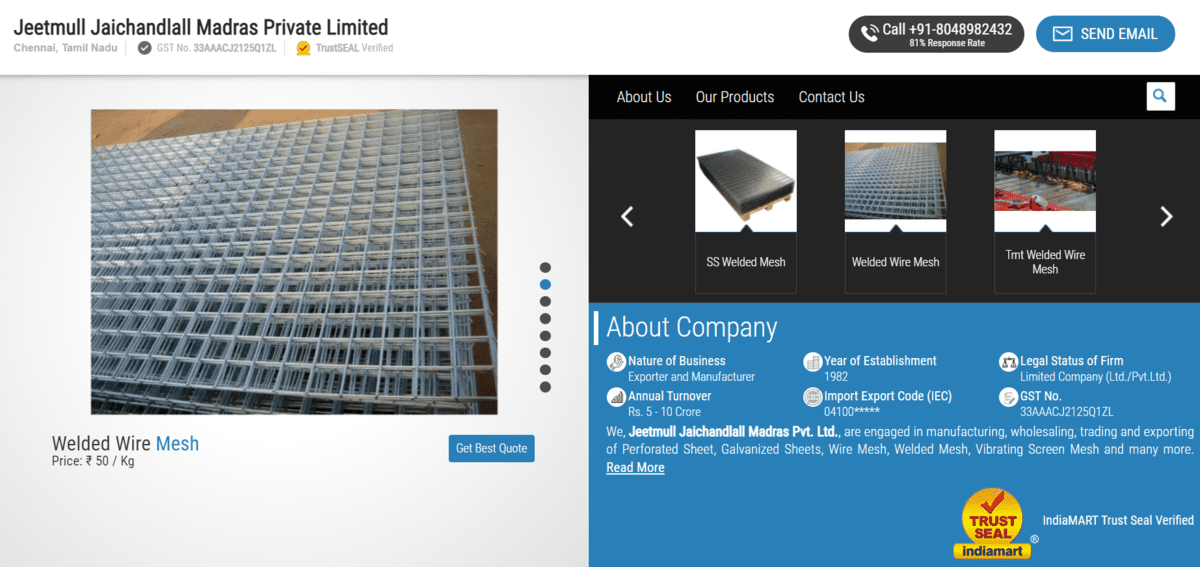This screenshot has width=1200, height=567.
Task: Click the Send Email button
Action: [1105, 34]
